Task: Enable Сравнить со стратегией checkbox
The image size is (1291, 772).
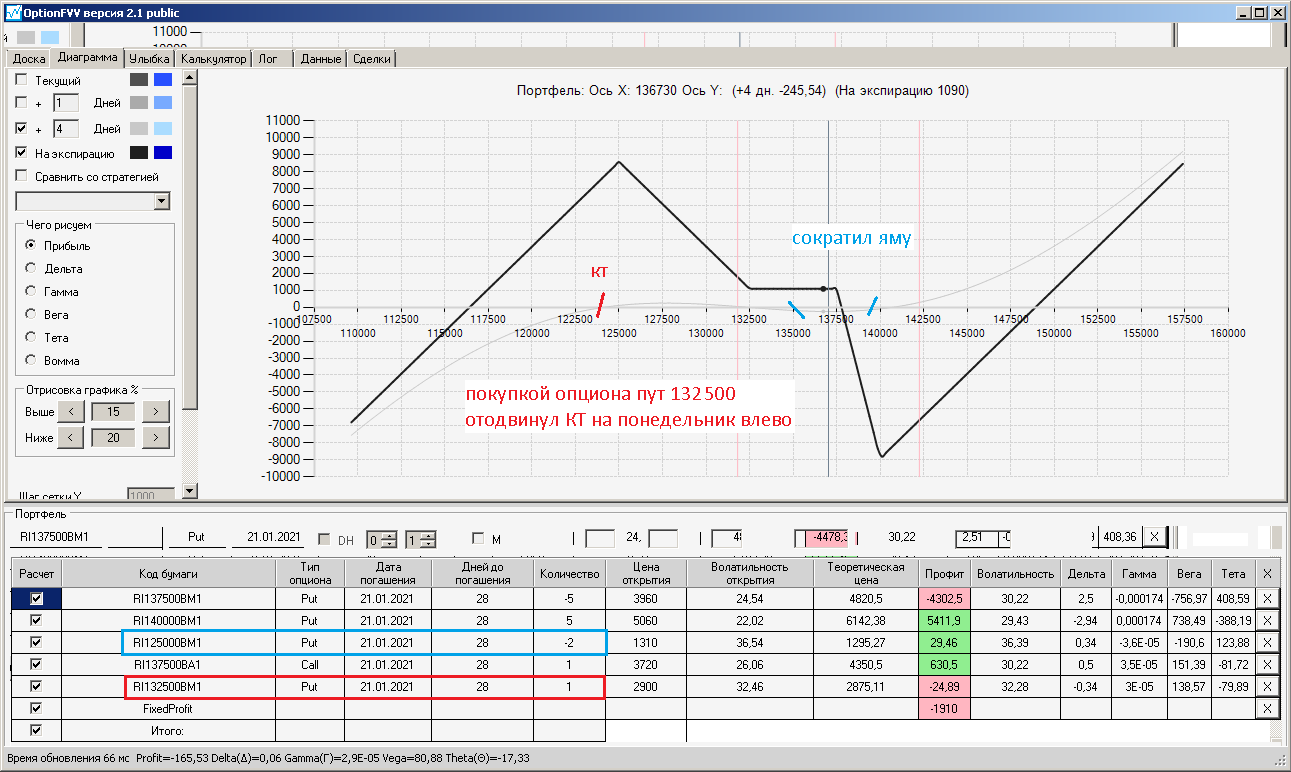Action: [21, 177]
